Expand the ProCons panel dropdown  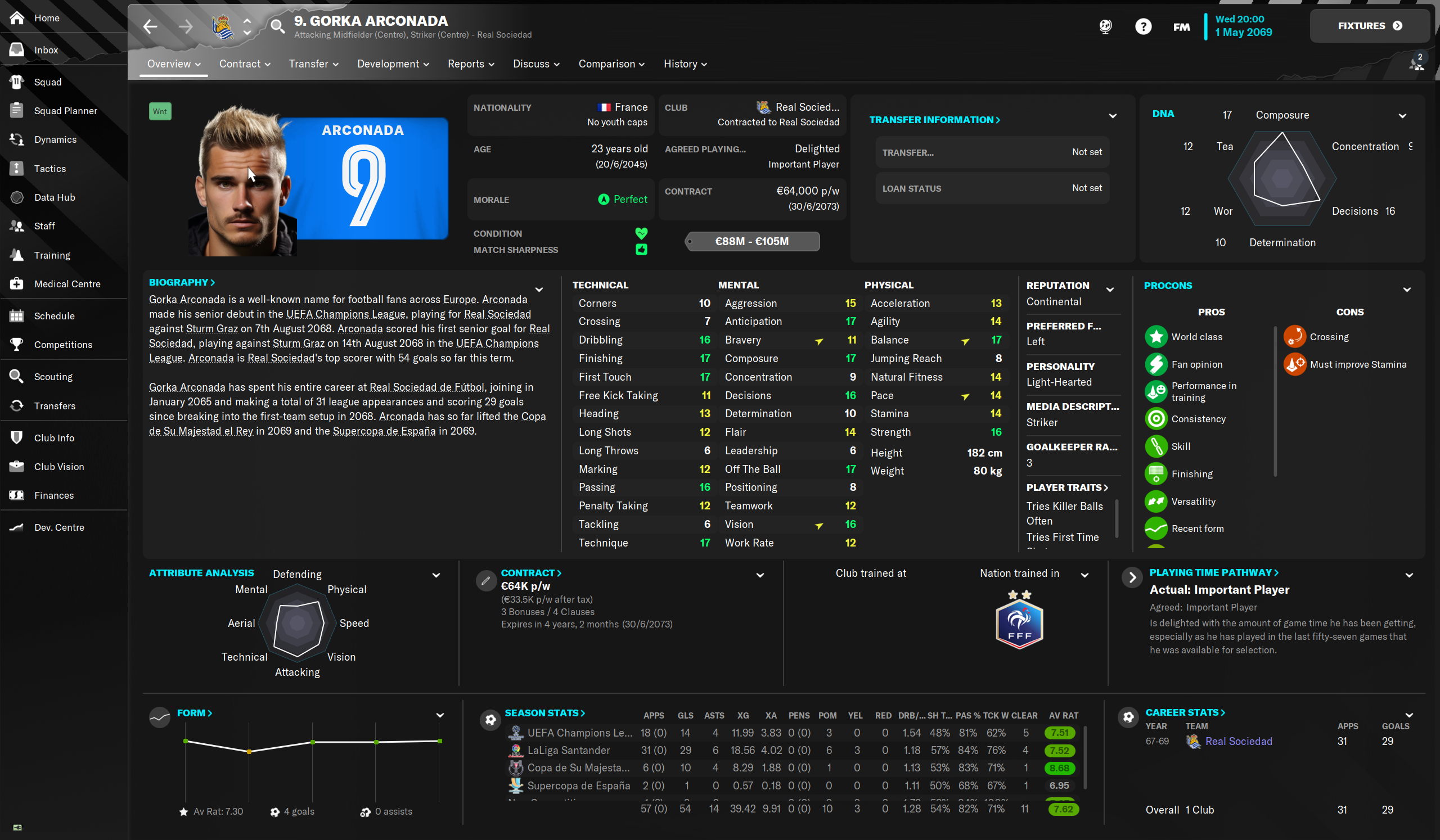pos(1407,290)
